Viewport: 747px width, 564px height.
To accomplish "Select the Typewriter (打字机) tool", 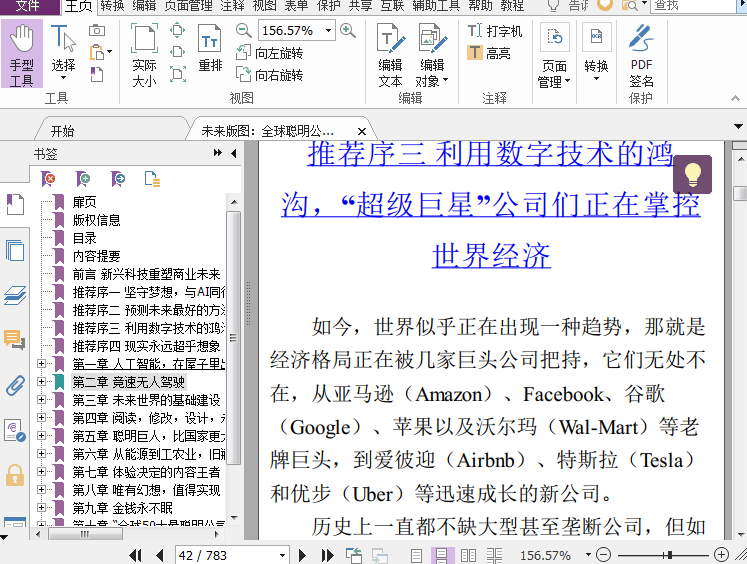I will click(495, 31).
